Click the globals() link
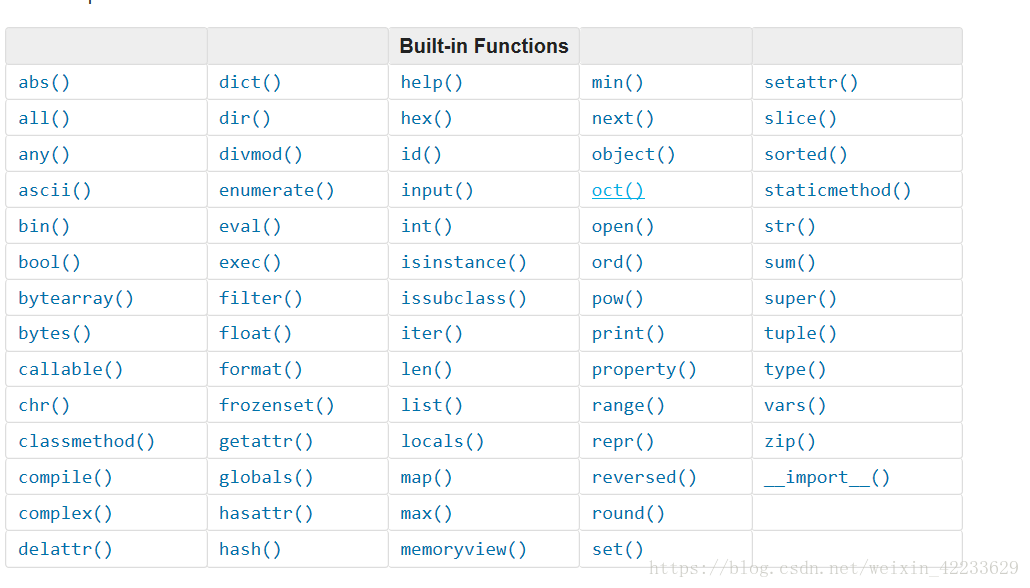Viewport: 1030px width, 588px height. 266,477
